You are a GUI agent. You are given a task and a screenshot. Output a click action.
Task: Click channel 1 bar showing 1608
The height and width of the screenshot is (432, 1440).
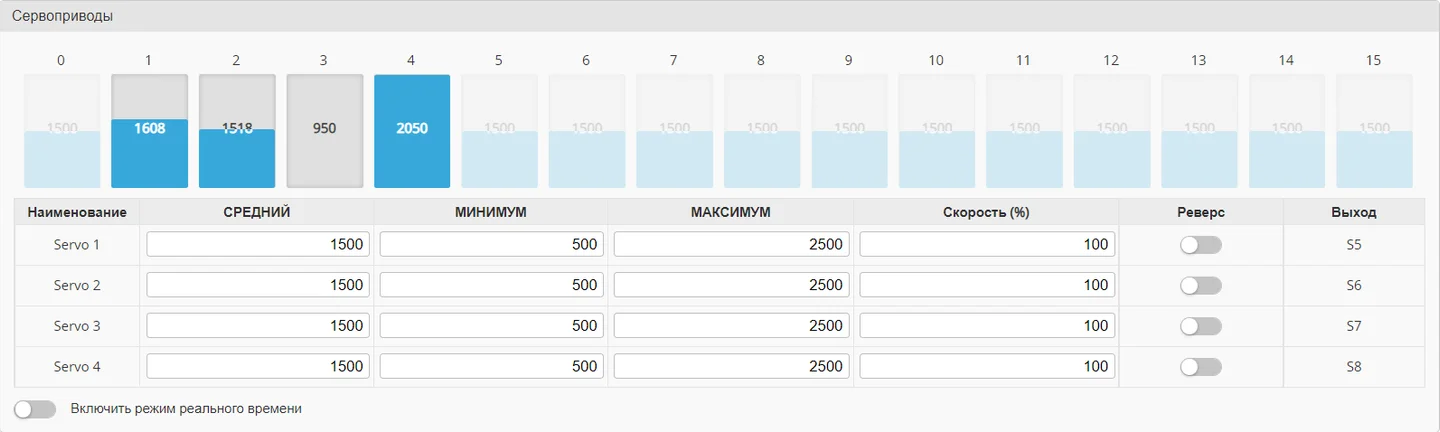tap(149, 131)
